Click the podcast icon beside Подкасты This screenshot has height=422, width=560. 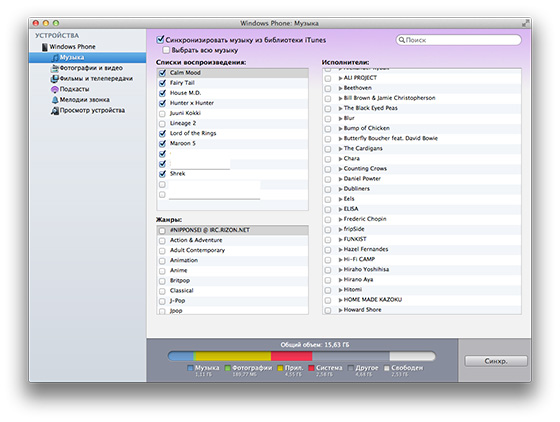55,89
